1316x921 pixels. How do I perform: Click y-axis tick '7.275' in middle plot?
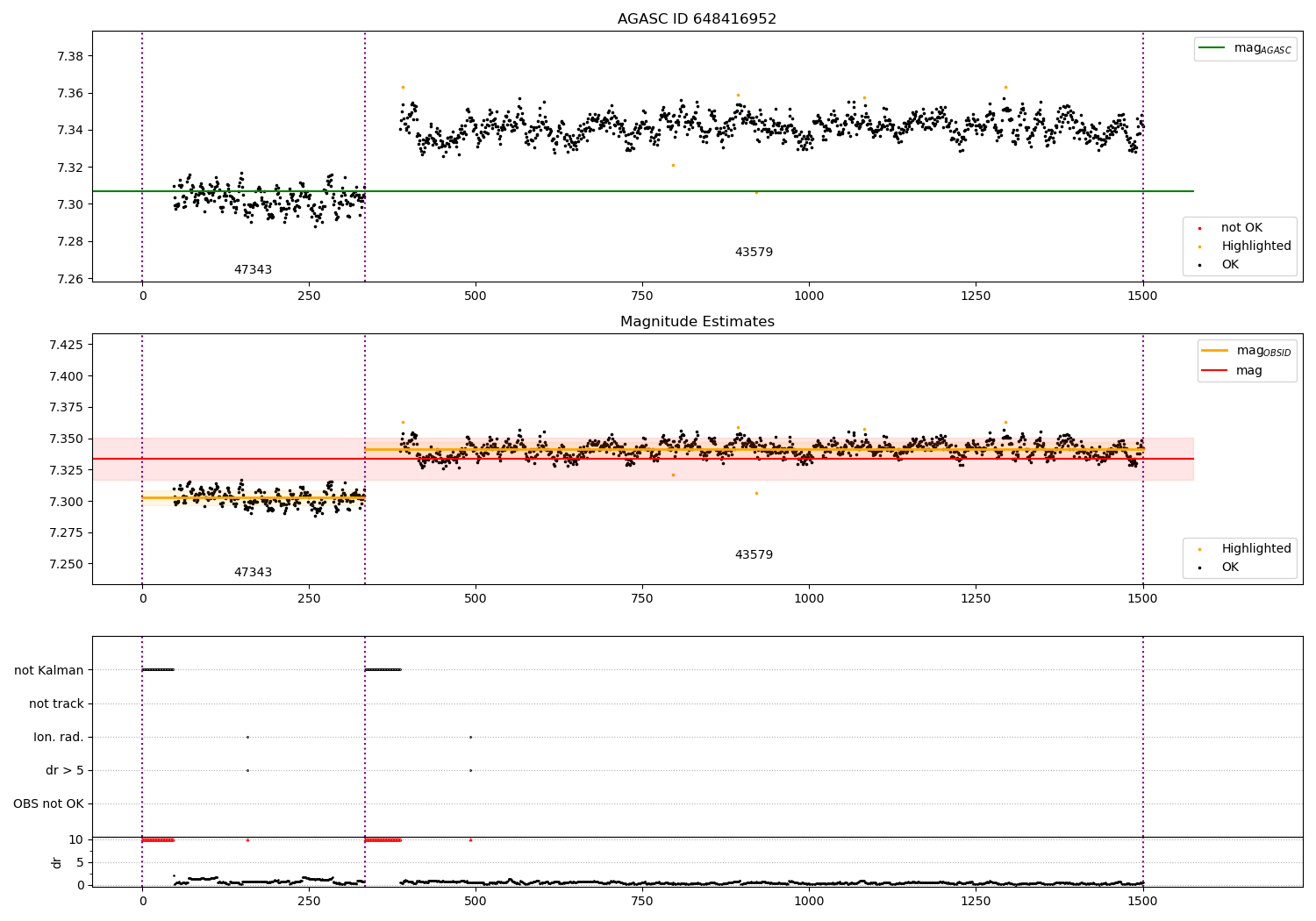pyautogui.click(x=67, y=532)
